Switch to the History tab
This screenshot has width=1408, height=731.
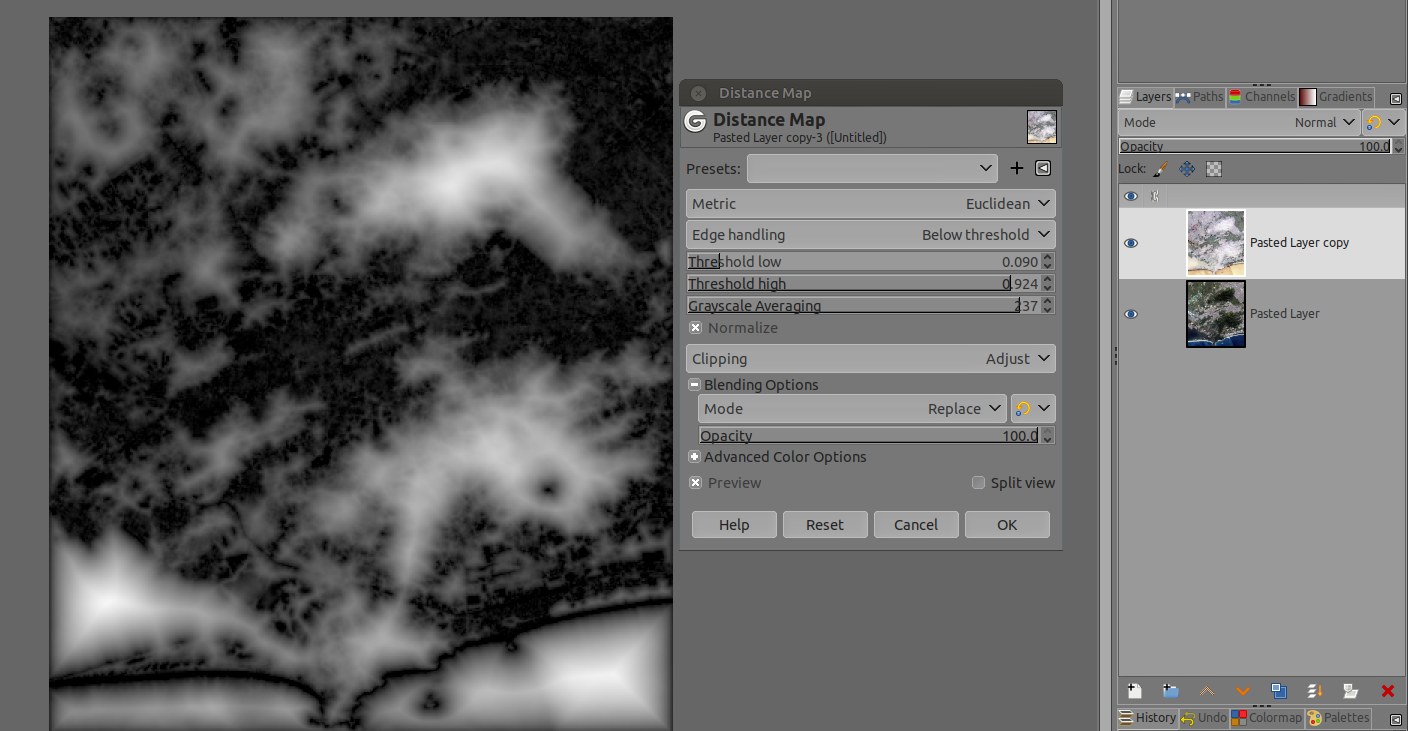click(1148, 718)
